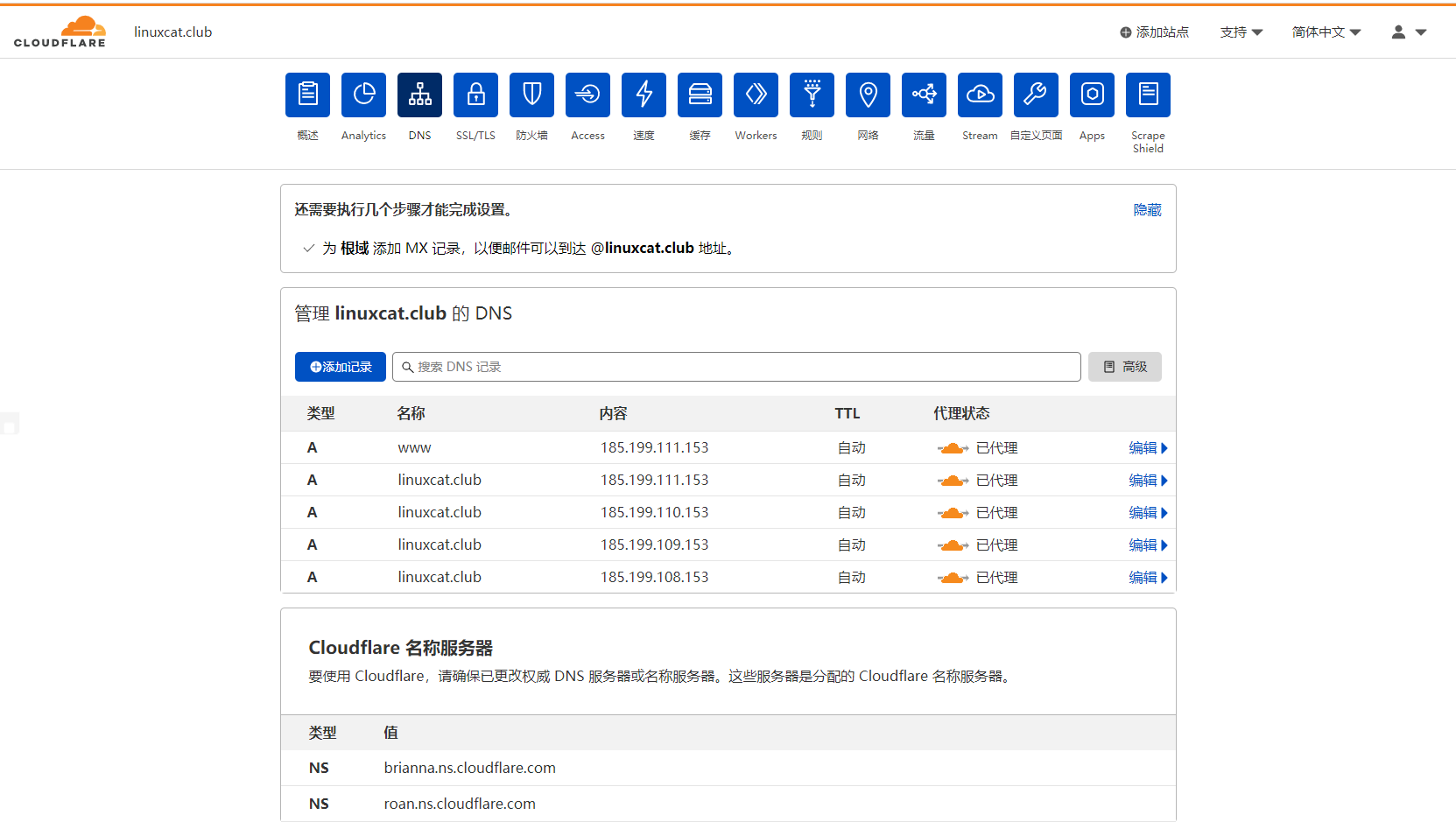Open the Apps section icon

coord(1092,95)
